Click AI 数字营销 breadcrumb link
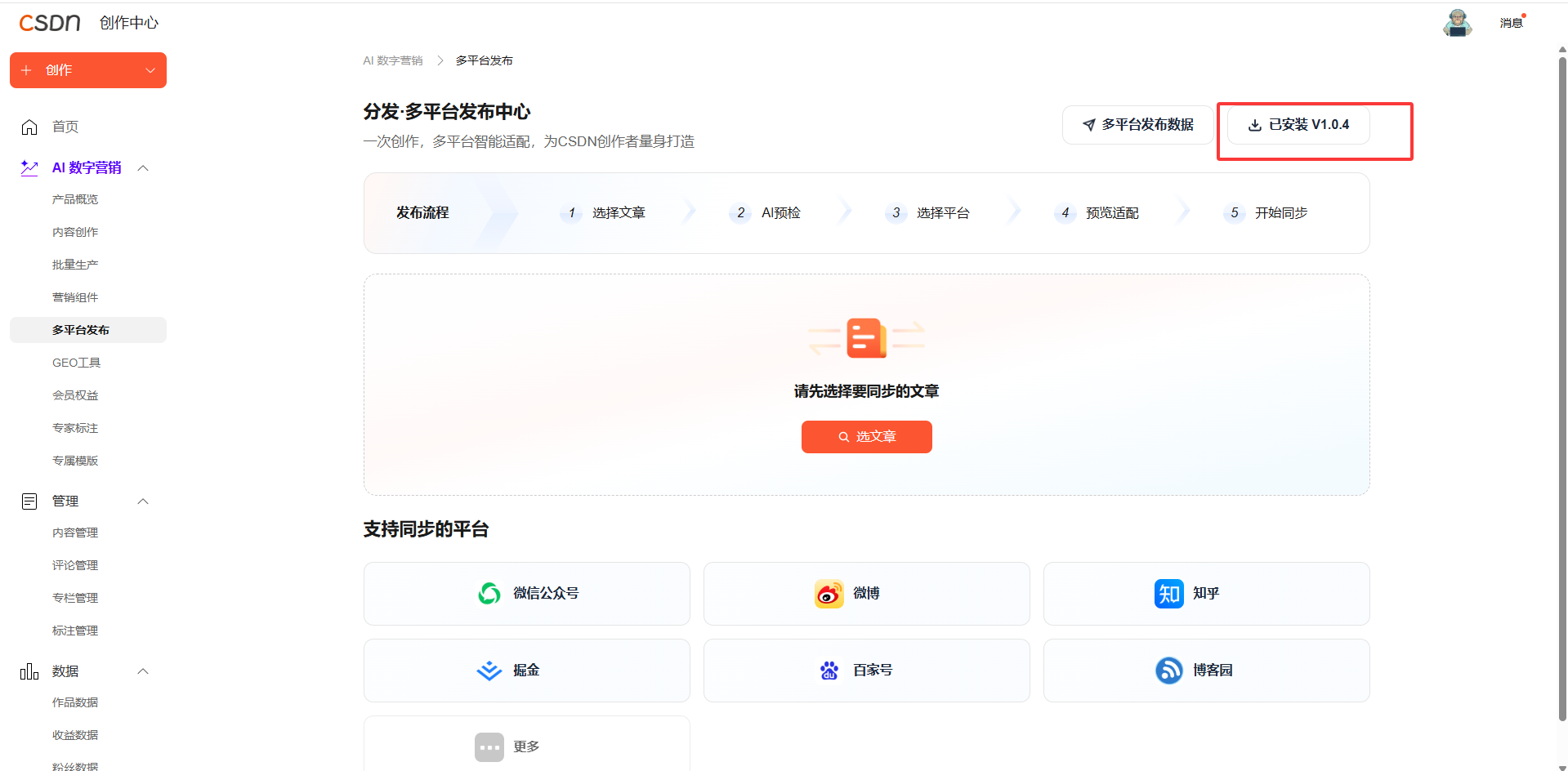The height and width of the screenshot is (771, 1568). coord(393,60)
